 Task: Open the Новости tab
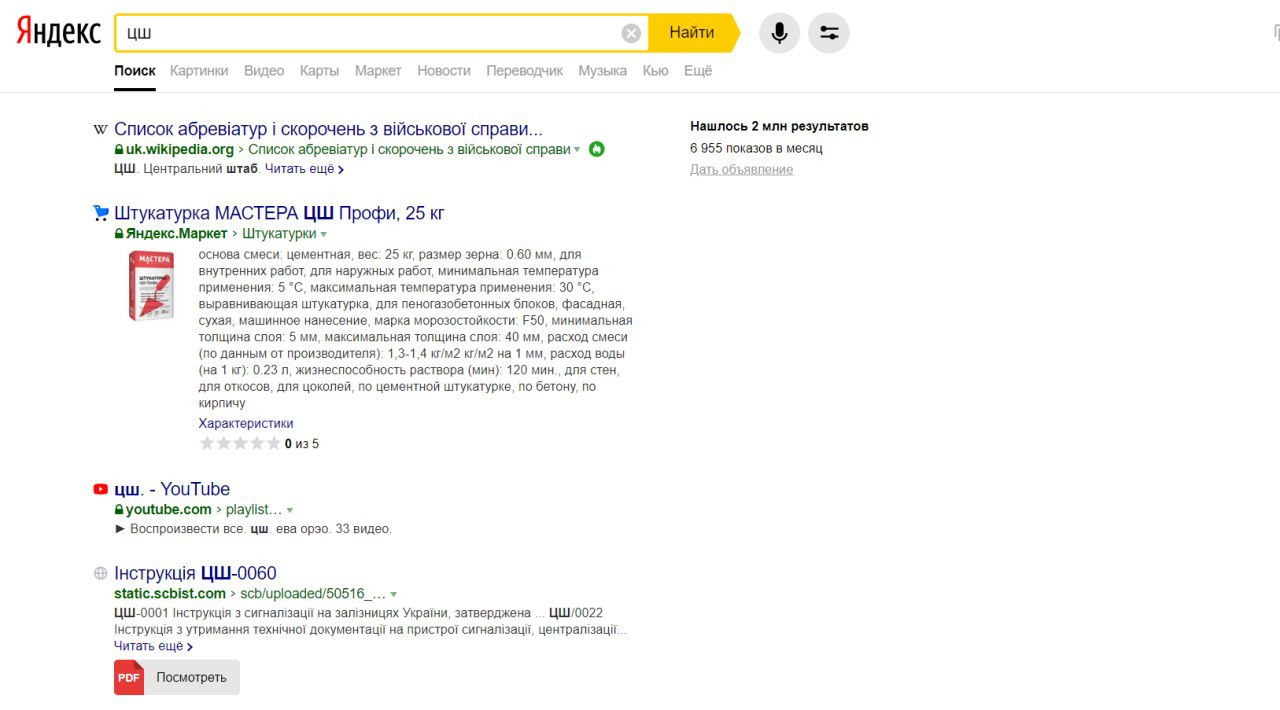tap(444, 71)
